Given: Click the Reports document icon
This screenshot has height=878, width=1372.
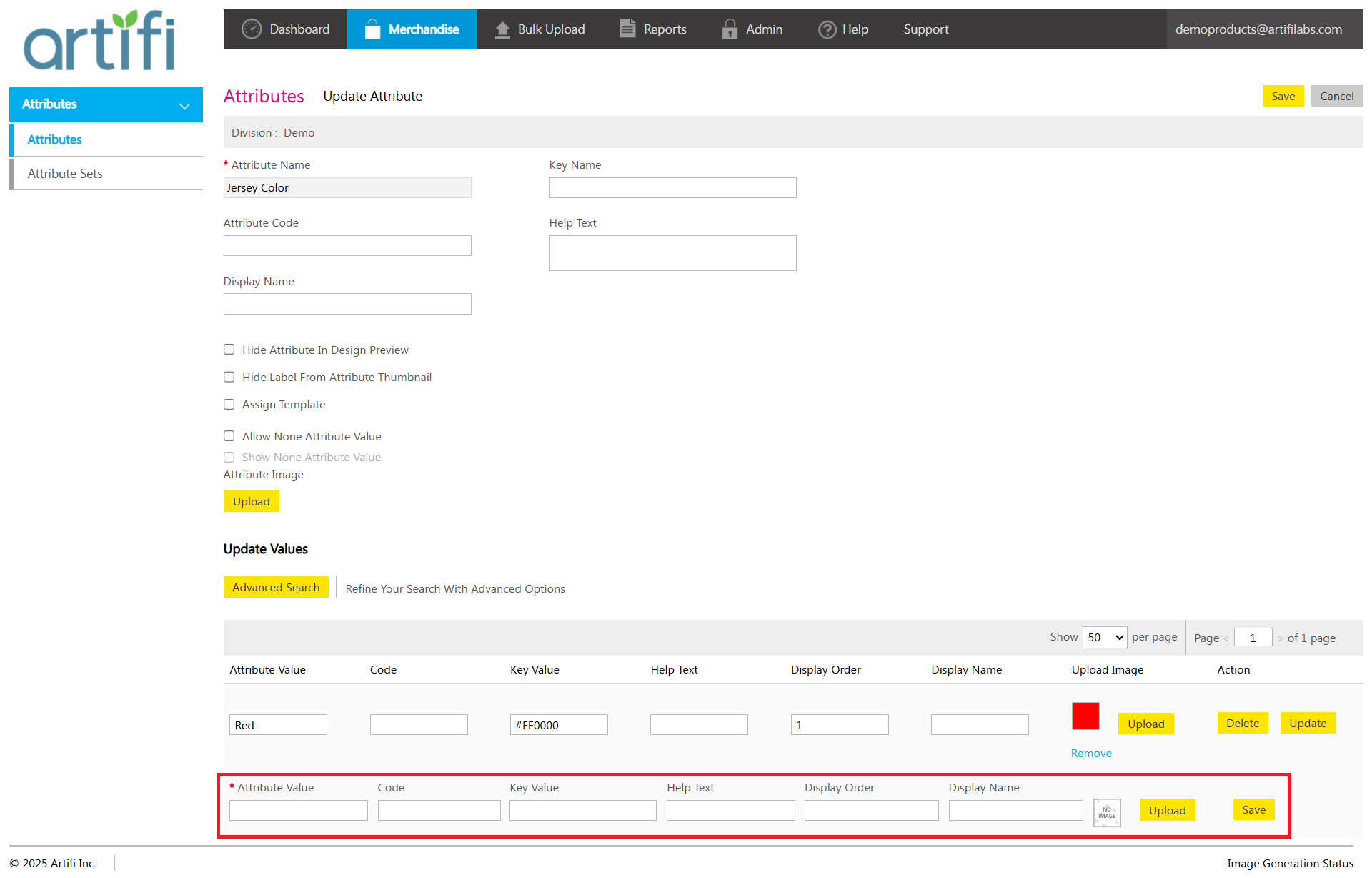Looking at the screenshot, I should (627, 29).
